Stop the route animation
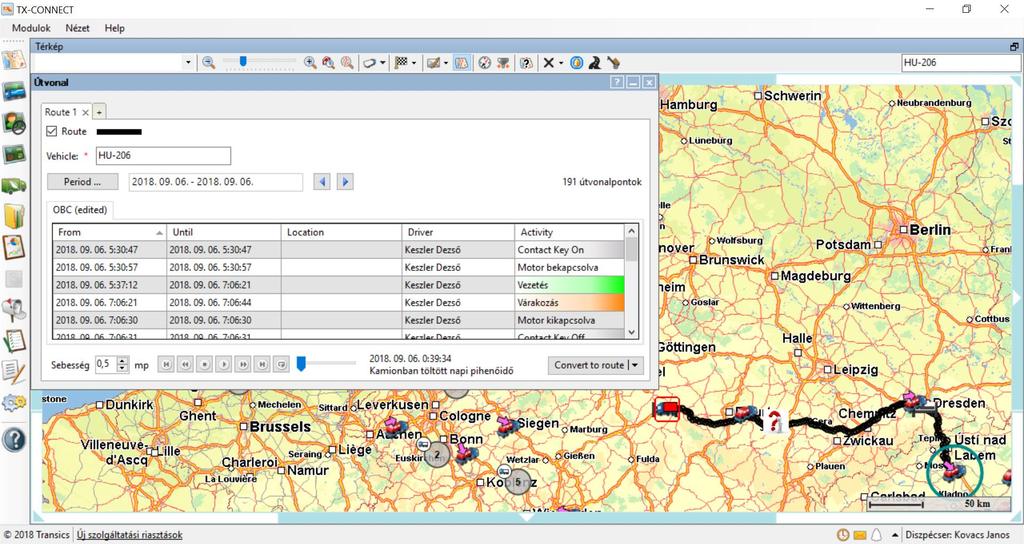Viewport: 1024px width, 544px height. 204,364
